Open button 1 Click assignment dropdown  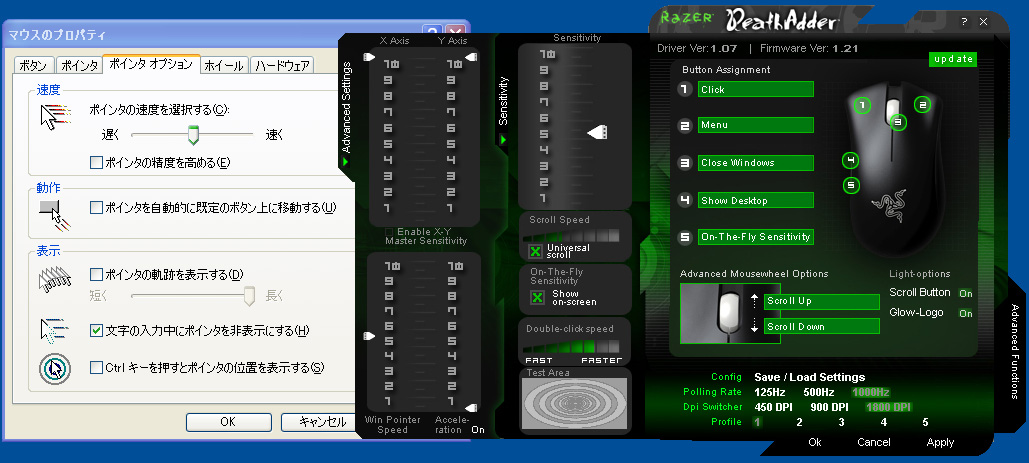(x=755, y=89)
